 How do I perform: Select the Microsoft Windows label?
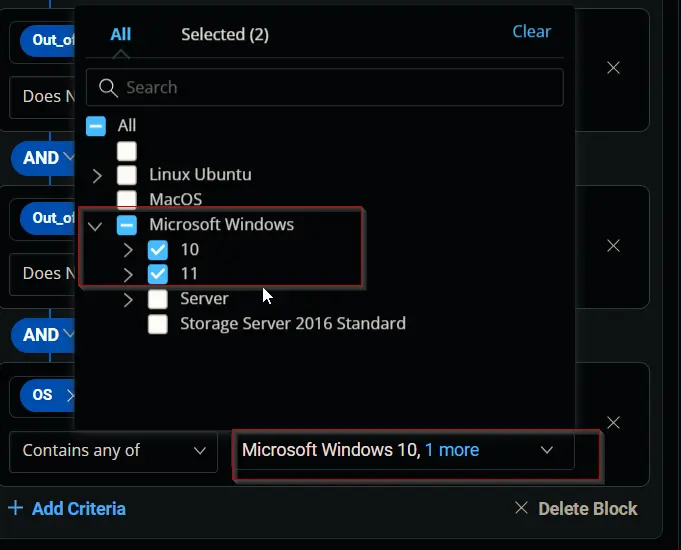[x=221, y=225]
